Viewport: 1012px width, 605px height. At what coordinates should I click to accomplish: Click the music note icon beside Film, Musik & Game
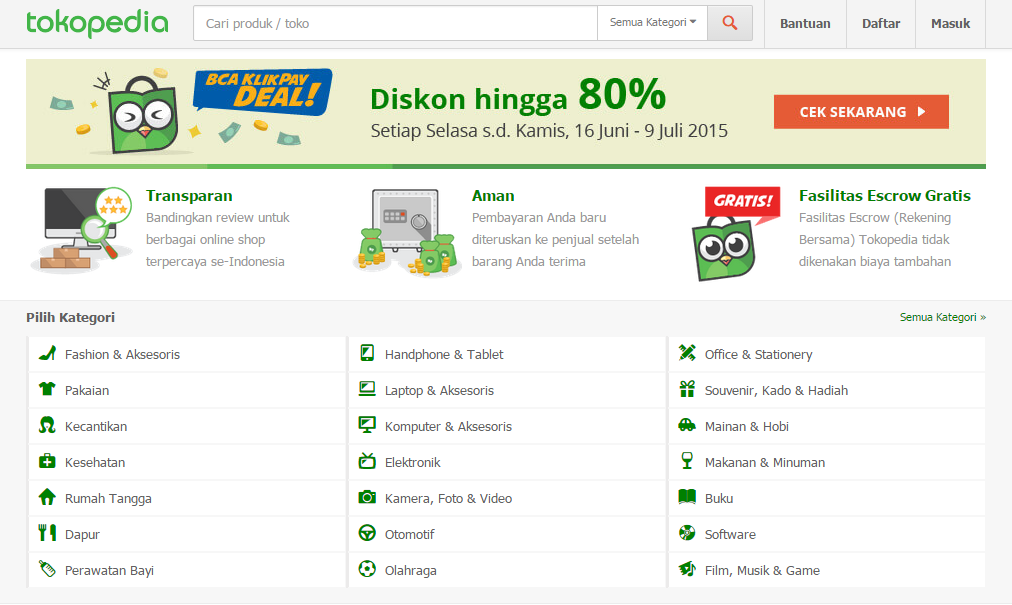[687, 569]
